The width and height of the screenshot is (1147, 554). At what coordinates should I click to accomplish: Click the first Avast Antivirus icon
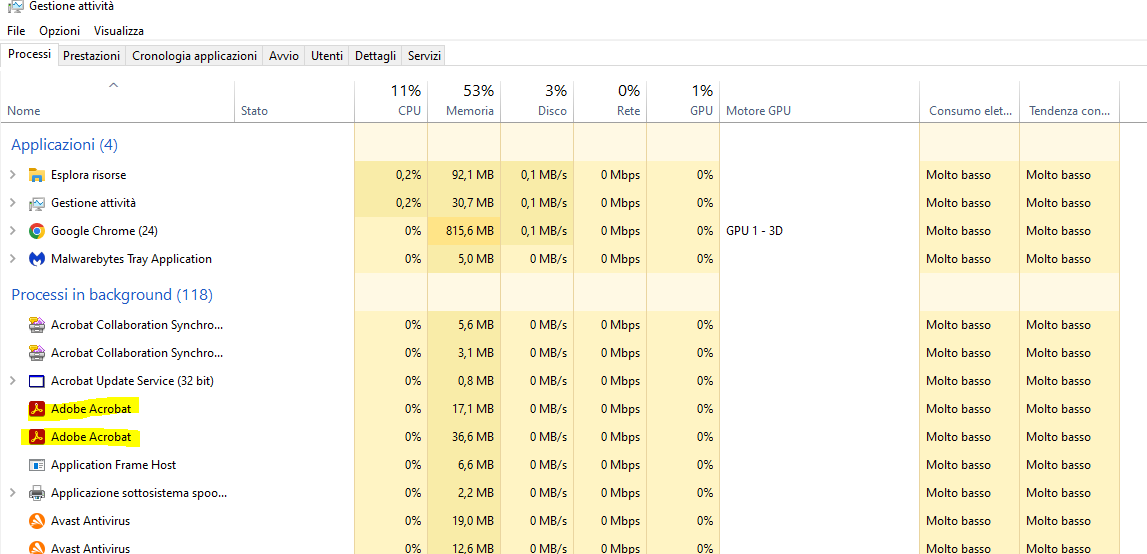pos(37,521)
